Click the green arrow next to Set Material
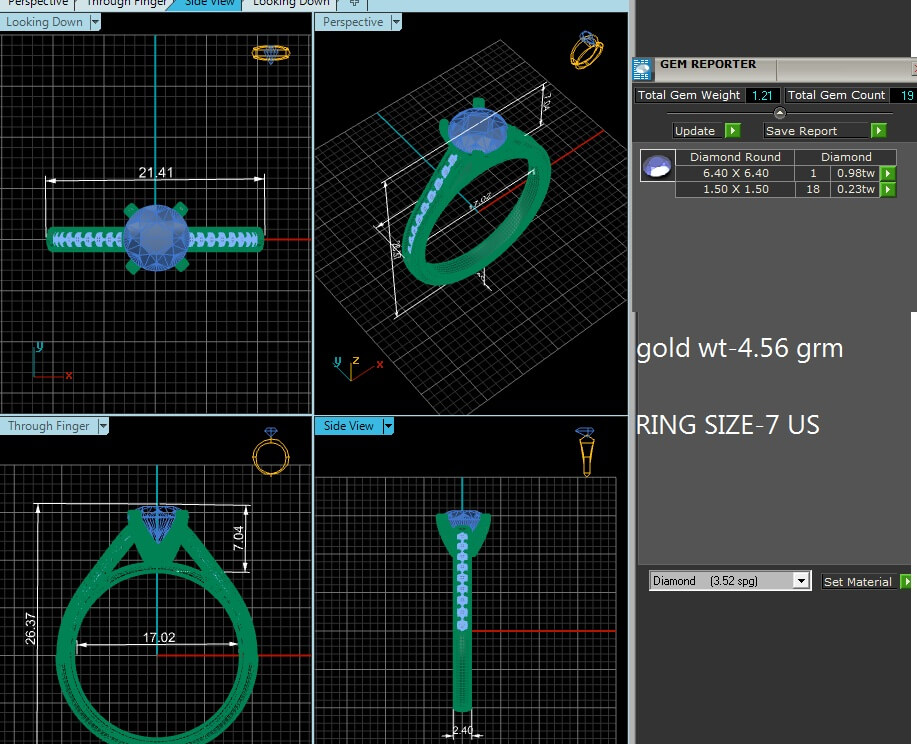917x744 pixels. click(906, 582)
